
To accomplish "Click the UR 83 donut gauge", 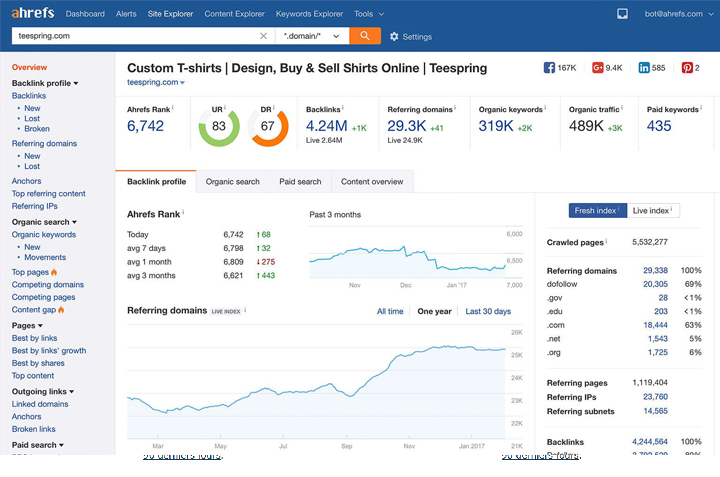I will [219, 126].
